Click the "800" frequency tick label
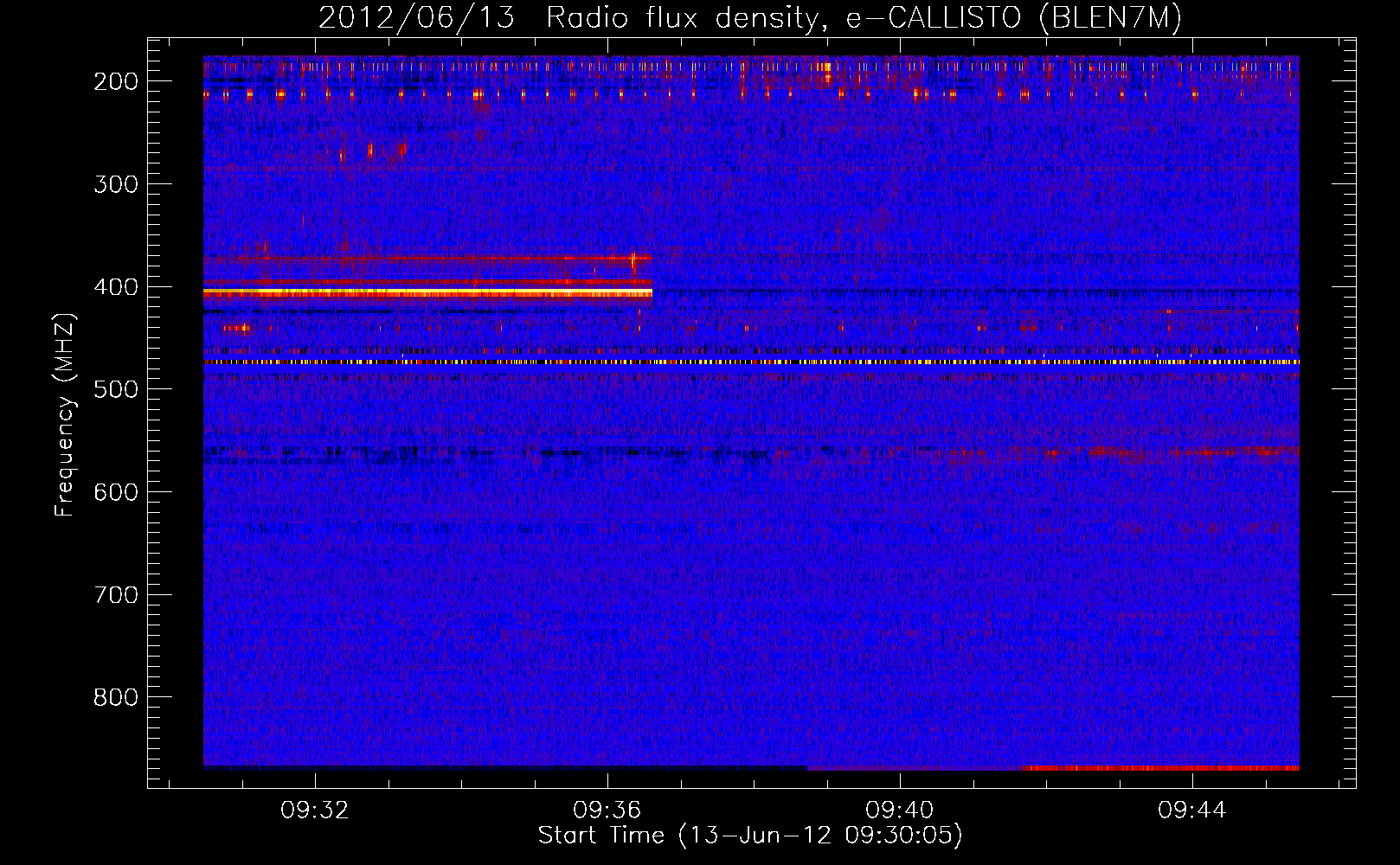The image size is (1400, 865). tap(116, 697)
